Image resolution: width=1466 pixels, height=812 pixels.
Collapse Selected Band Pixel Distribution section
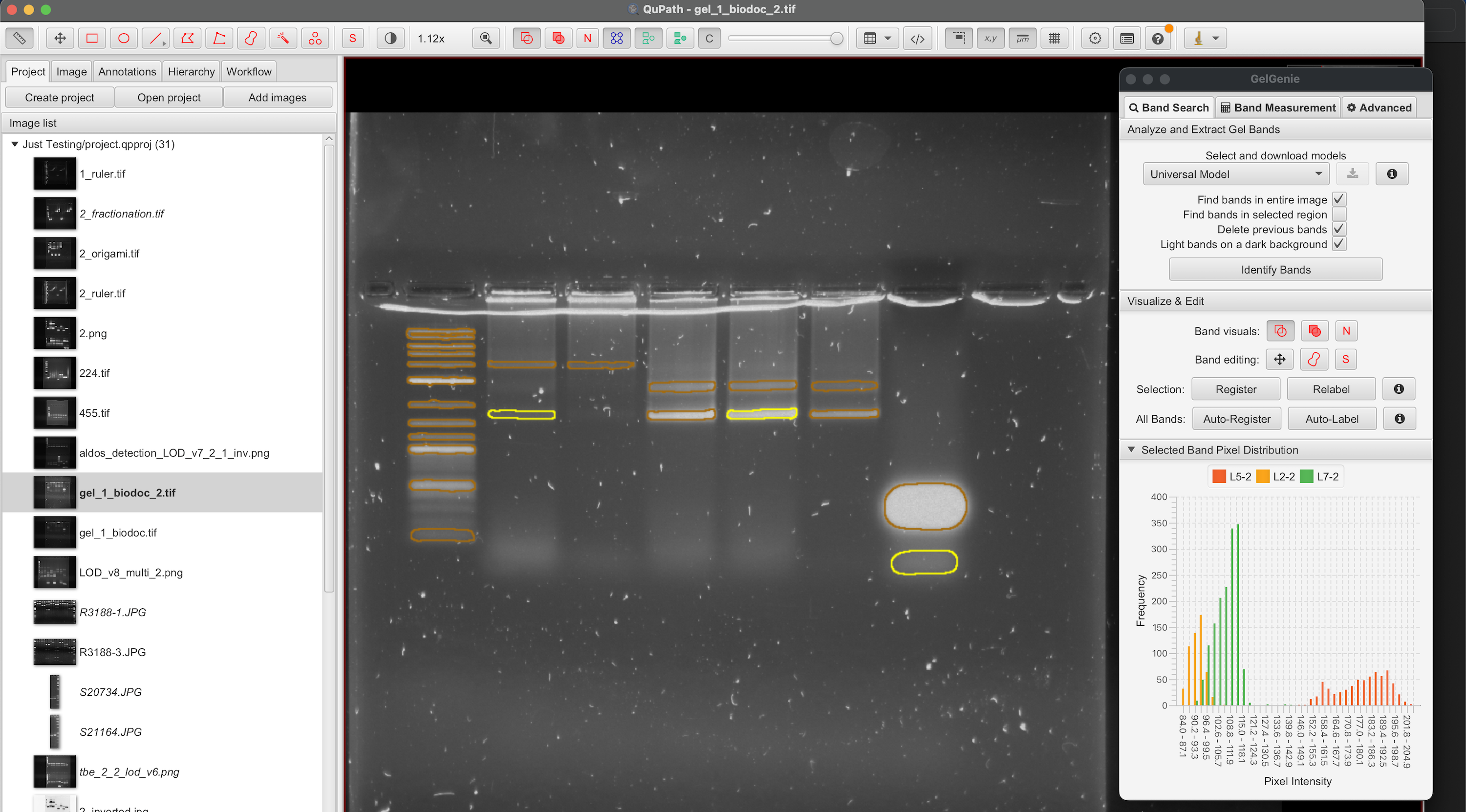tap(1131, 450)
